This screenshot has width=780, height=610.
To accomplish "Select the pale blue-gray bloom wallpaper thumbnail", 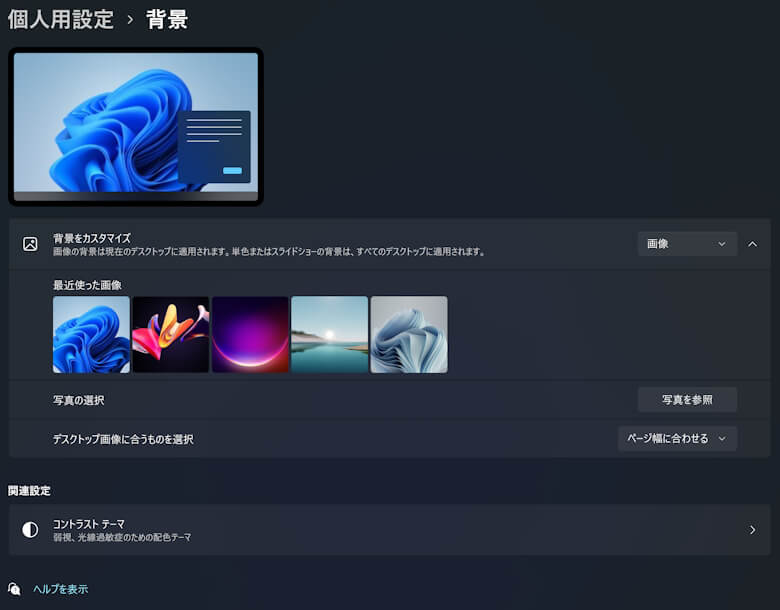I will 409,334.
